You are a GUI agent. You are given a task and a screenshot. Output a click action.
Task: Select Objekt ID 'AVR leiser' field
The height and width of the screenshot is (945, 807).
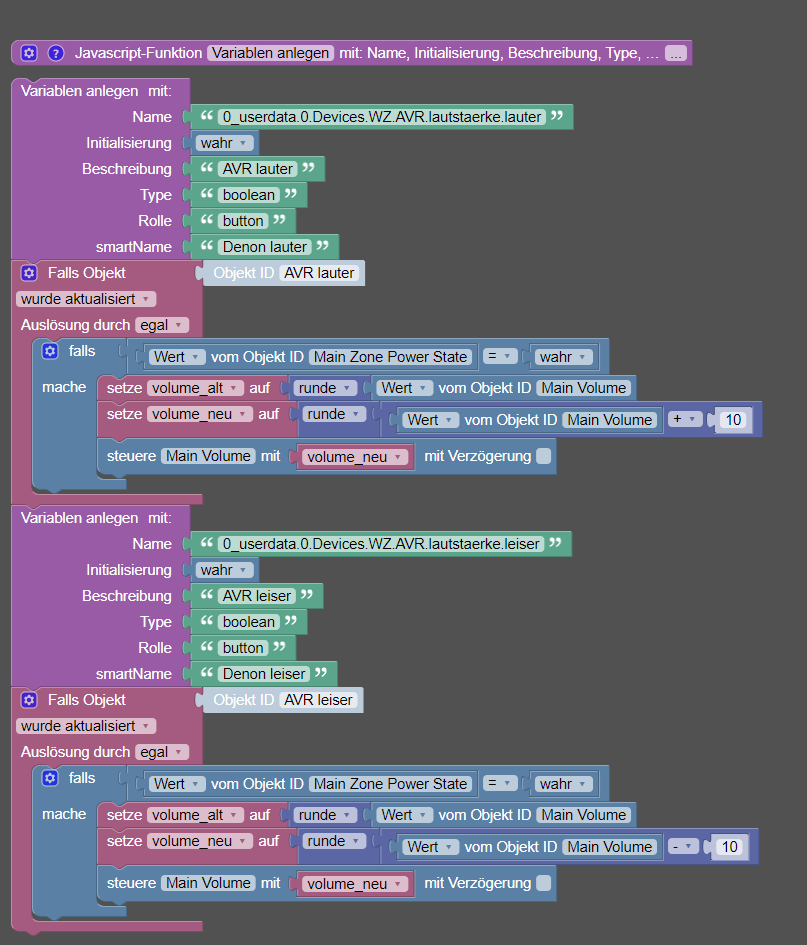pyautogui.click(x=318, y=700)
